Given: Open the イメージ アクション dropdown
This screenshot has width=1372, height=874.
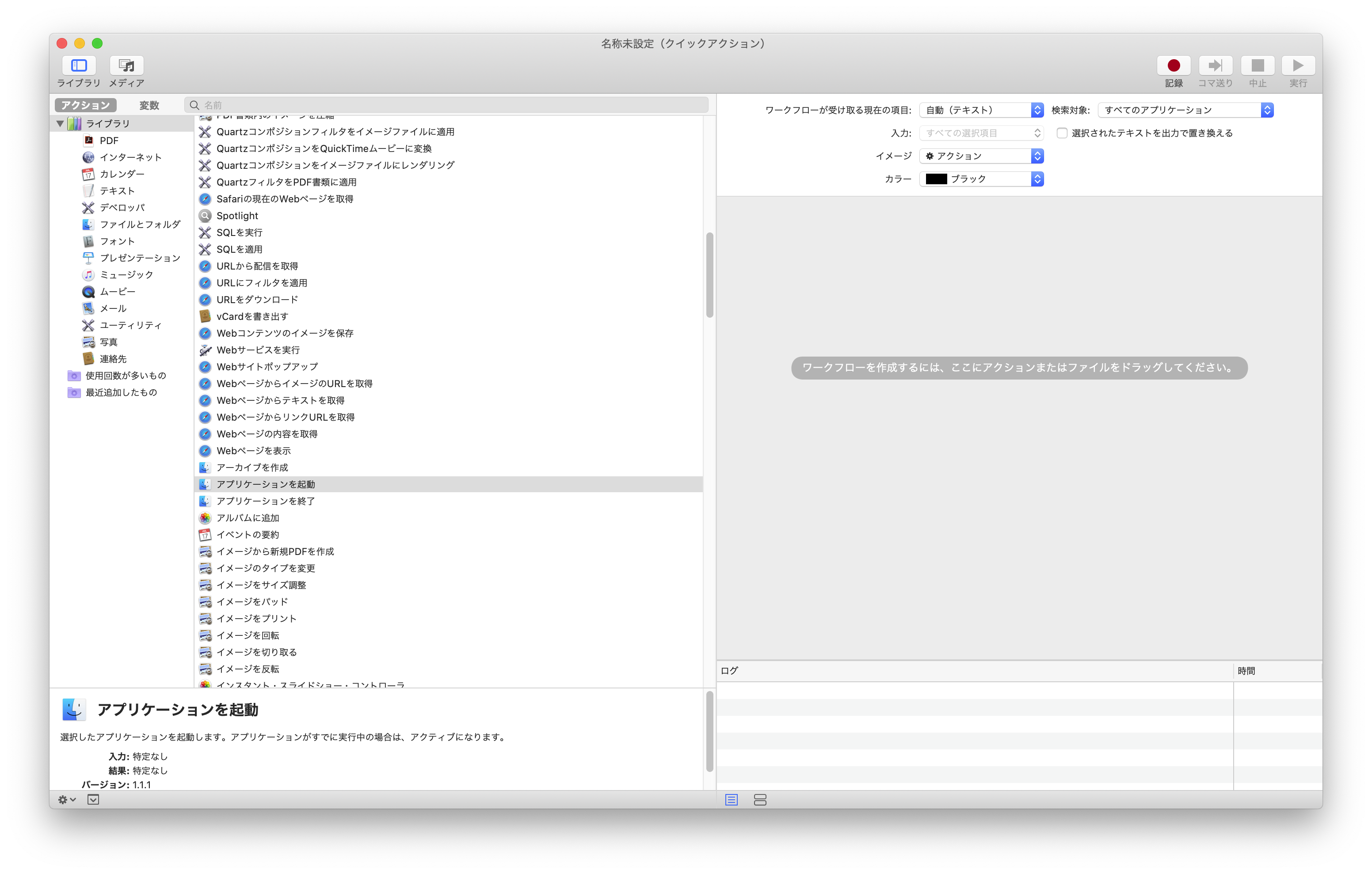Looking at the screenshot, I should click(x=980, y=156).
